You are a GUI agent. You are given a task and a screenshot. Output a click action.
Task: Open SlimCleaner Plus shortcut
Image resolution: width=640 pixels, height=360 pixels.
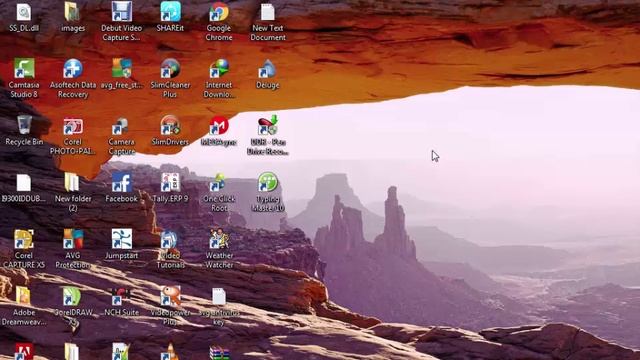(170, 69)
